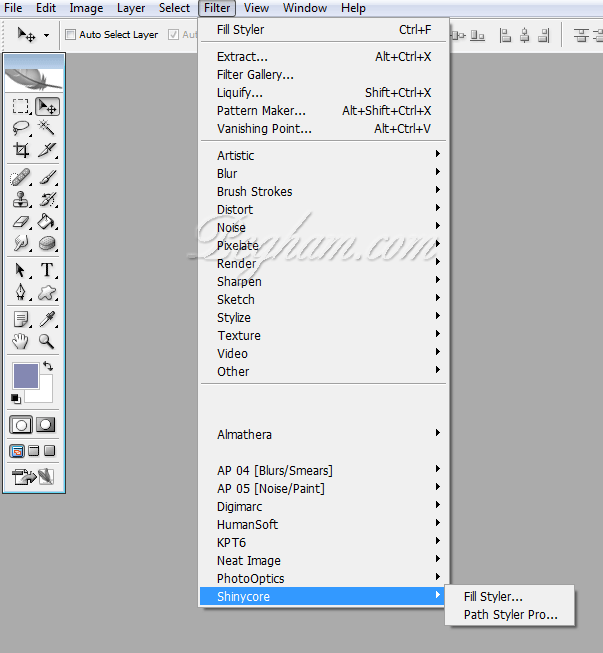Open Filter Gallery...

tap(323, 75)
